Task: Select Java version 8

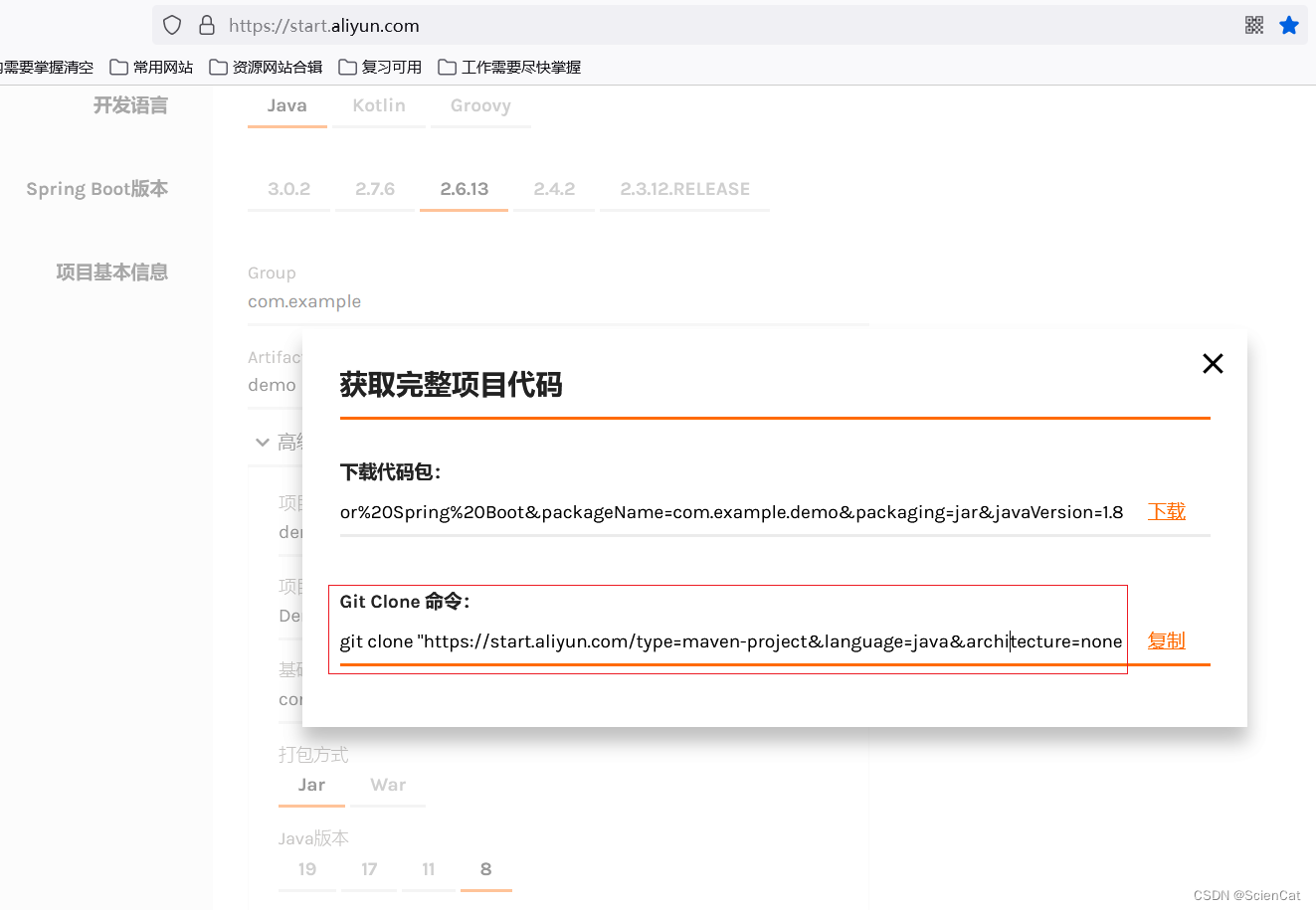Action: 485,869
